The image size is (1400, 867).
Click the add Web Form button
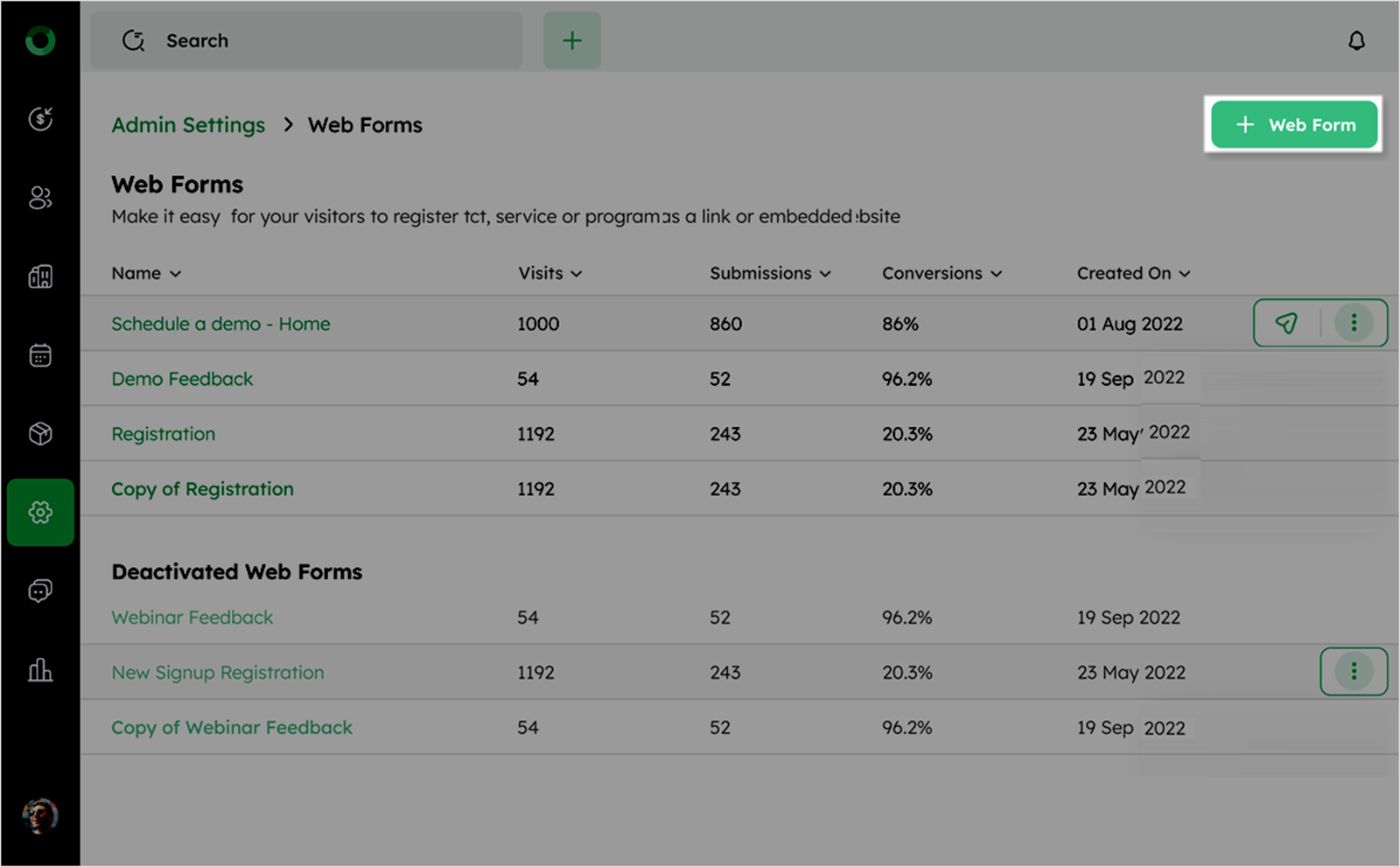tap(1294, 125)
